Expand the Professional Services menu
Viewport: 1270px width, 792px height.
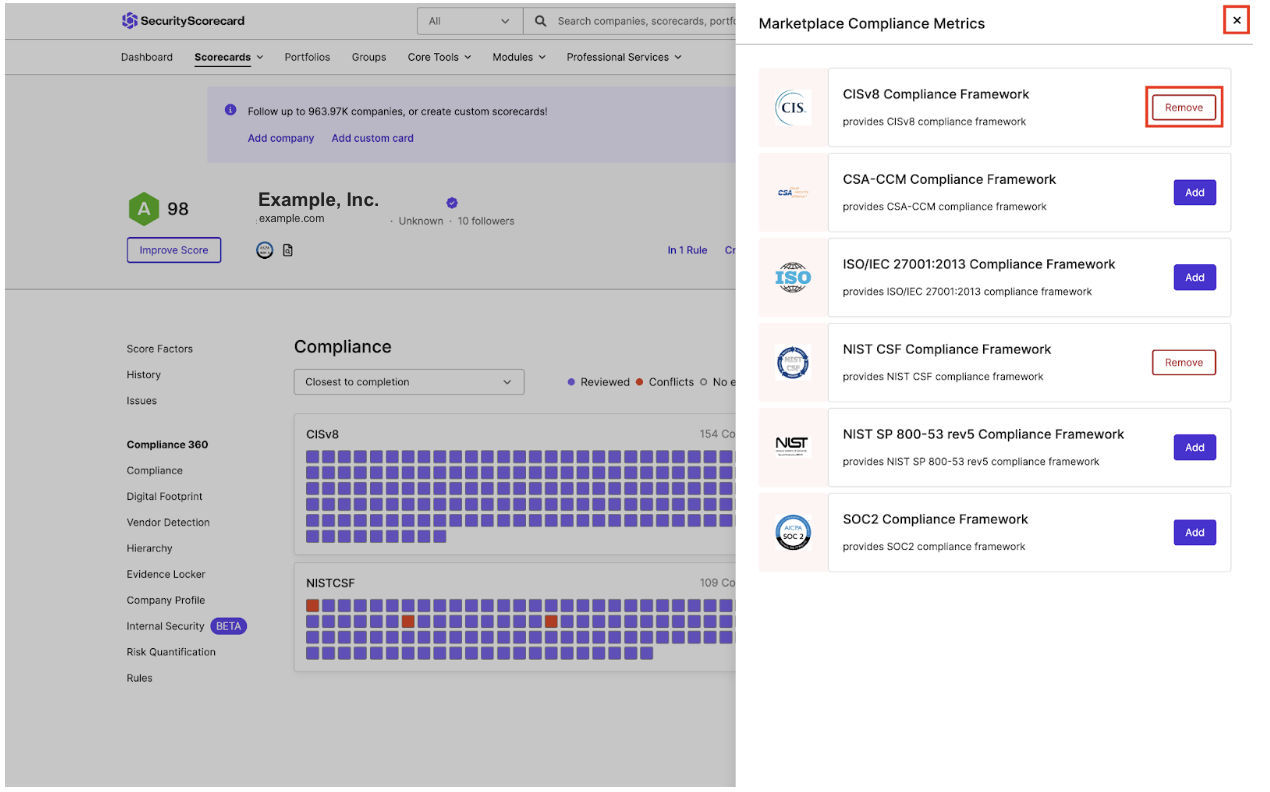click(x=624, y=57)
